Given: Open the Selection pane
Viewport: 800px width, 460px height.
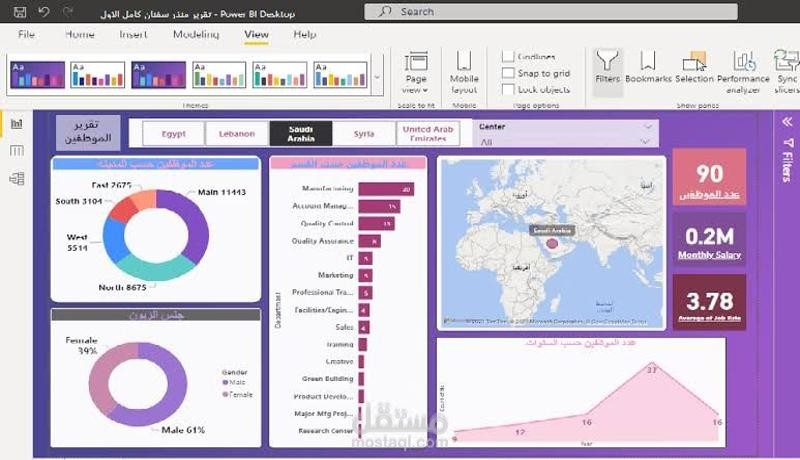Looking at the screenshot, I should coord(694,66).
